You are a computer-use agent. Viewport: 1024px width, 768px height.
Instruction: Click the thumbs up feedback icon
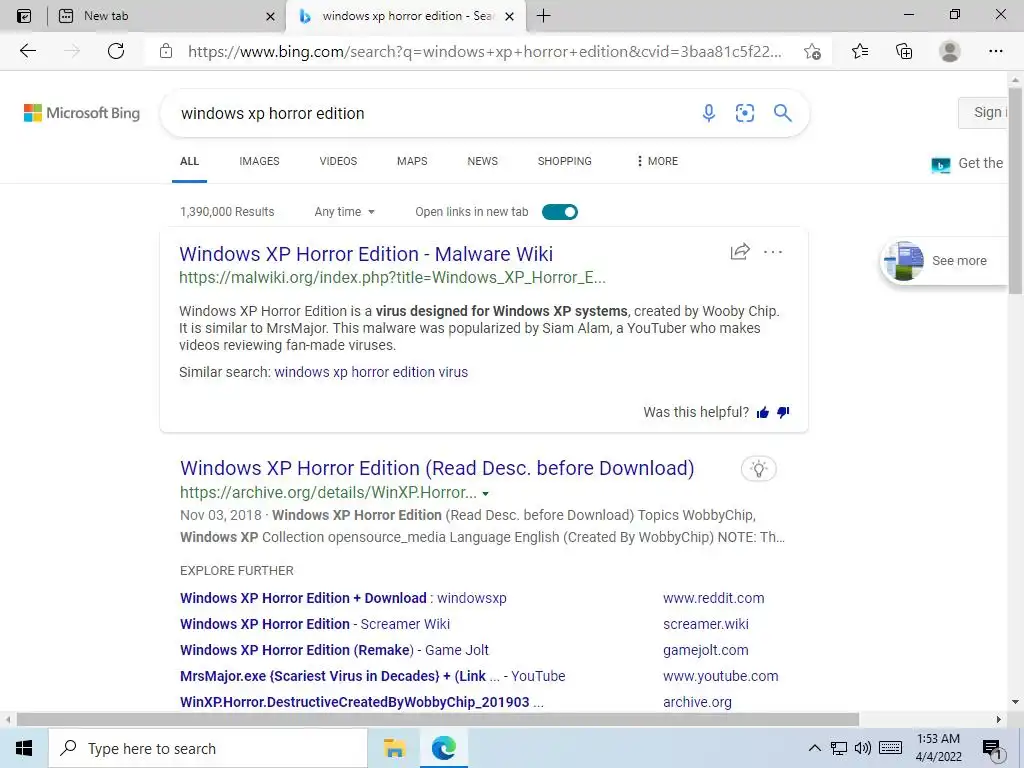tap(762, 412)
